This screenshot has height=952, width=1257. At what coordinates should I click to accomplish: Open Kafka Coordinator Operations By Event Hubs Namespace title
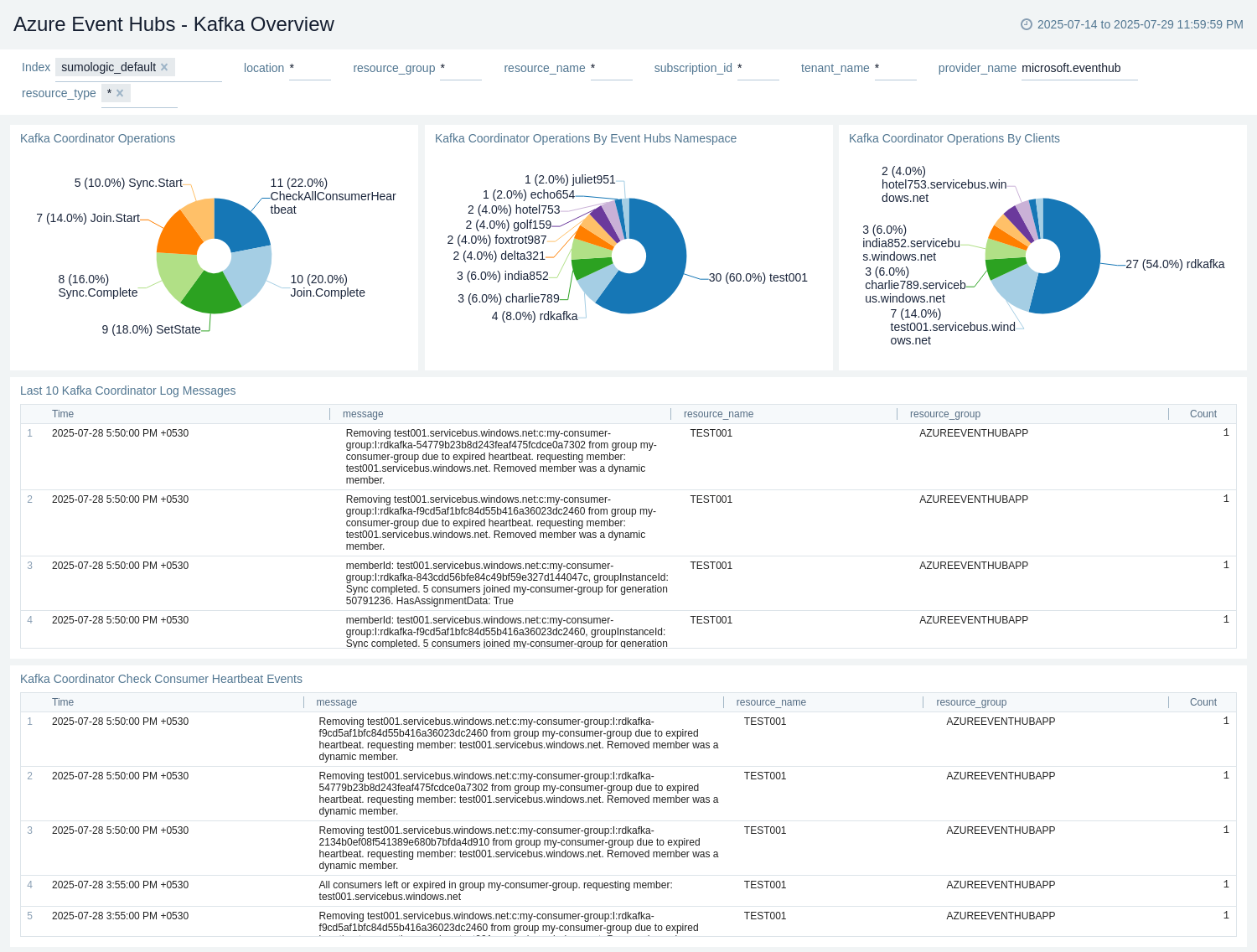click(x=586, y=138)
